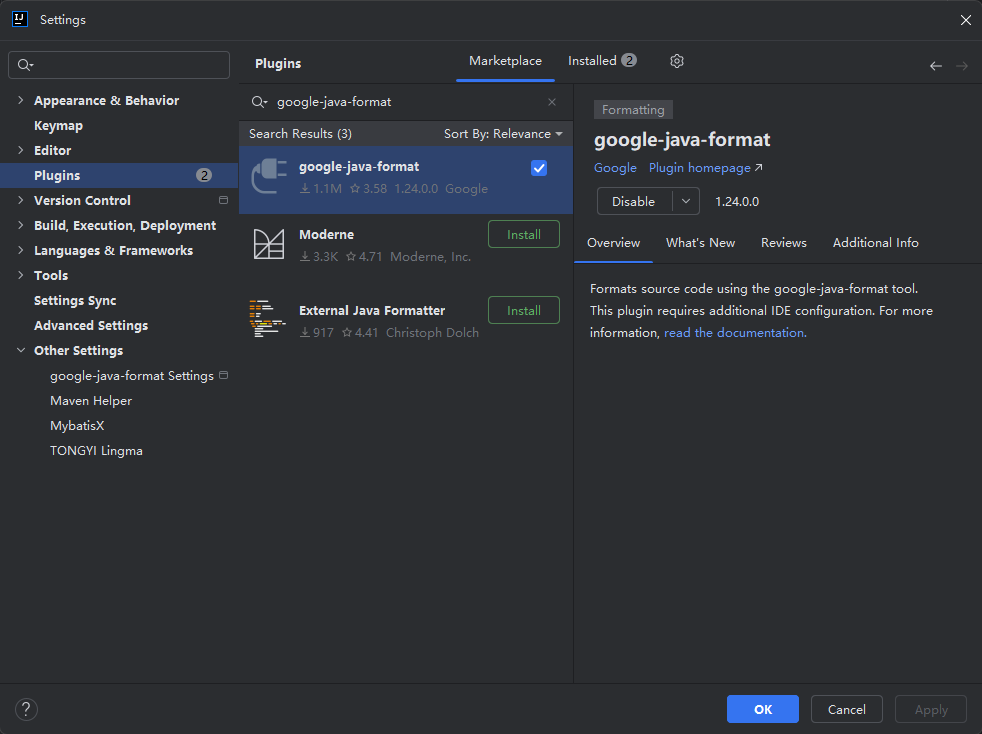Image resolution: width=982 pixels, height=734 pixels.
Task: Click the Installed count badge
Action: 629,60
